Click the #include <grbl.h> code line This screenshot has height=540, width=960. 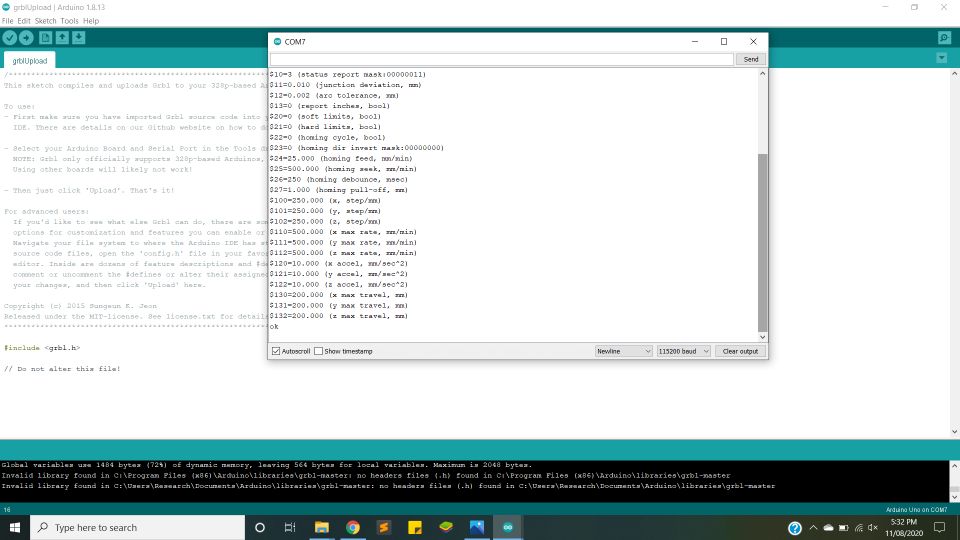click(x=42, y=348)
